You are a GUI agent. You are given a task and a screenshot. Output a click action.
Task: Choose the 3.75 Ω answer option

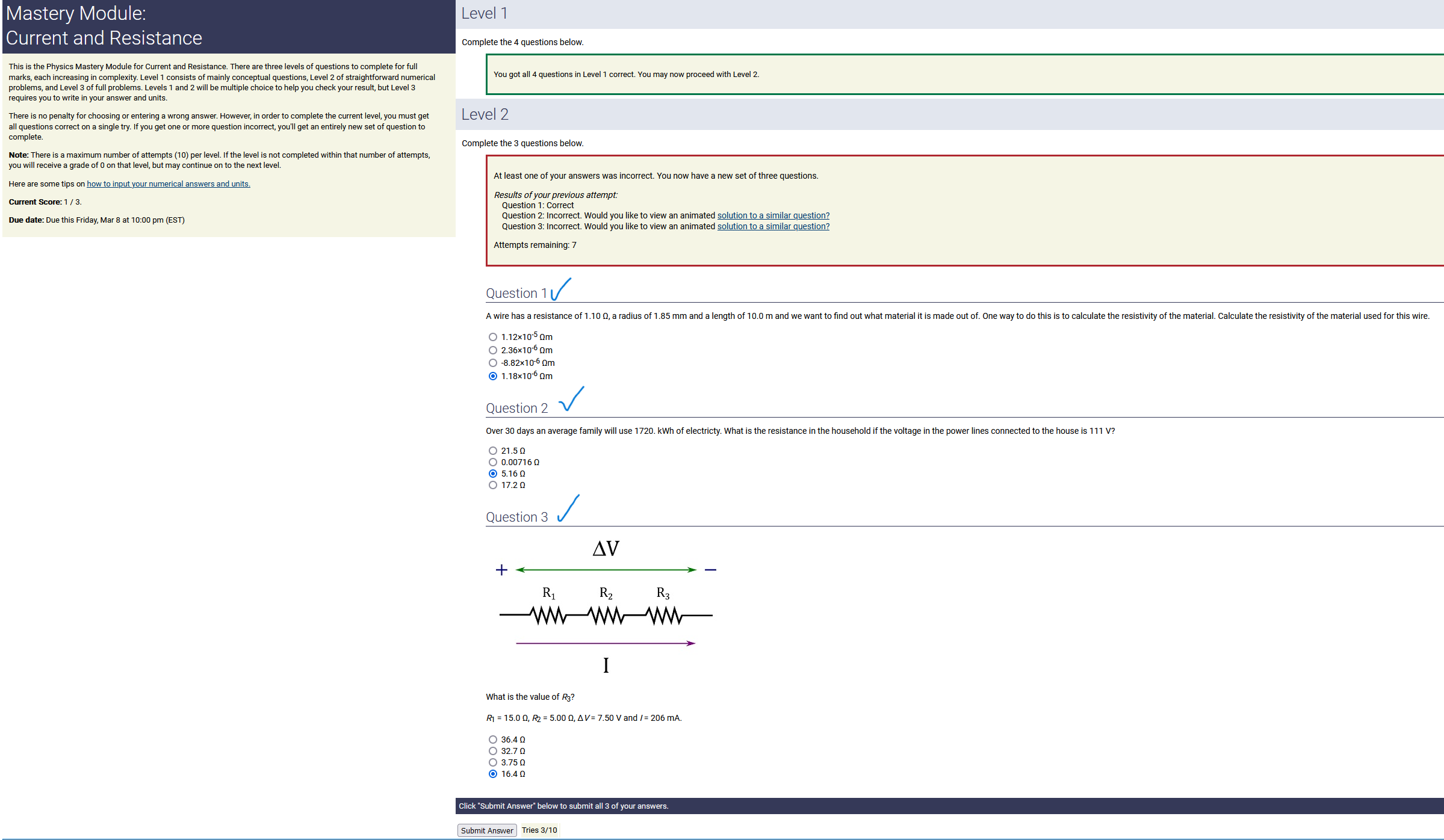[493, 762]
